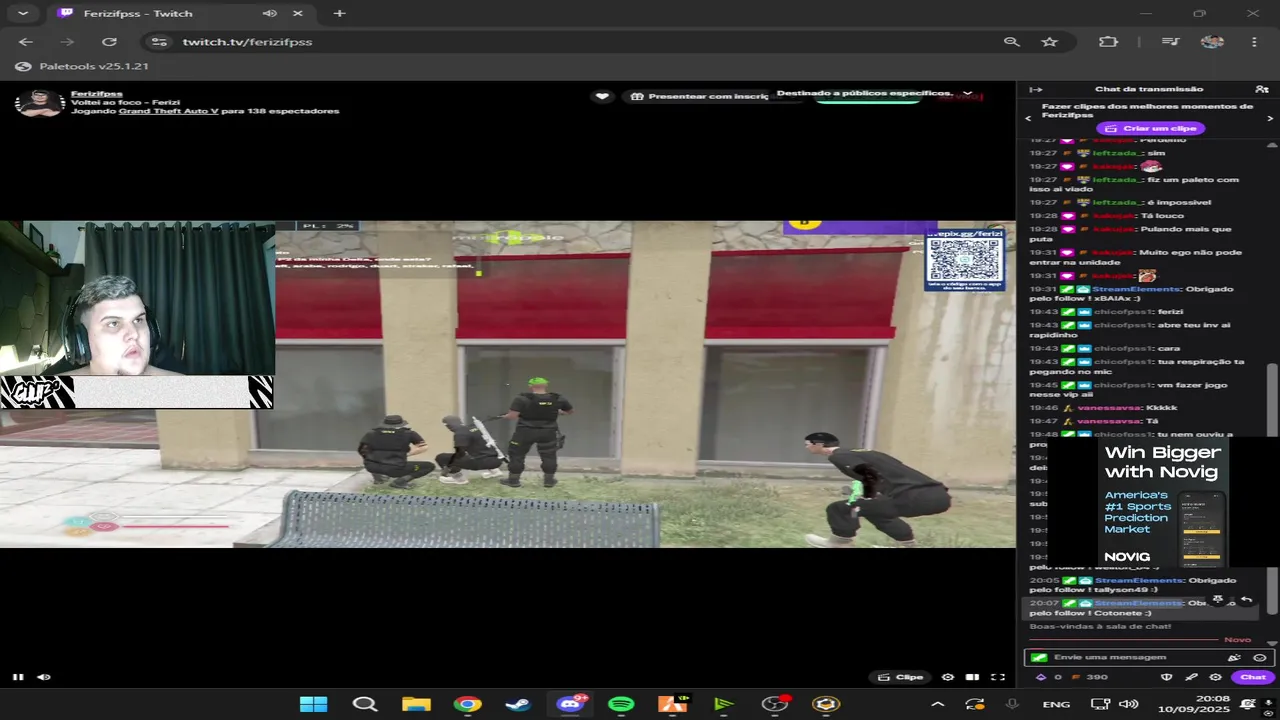Open the media control icon in toolbar

coord(1170,42)
